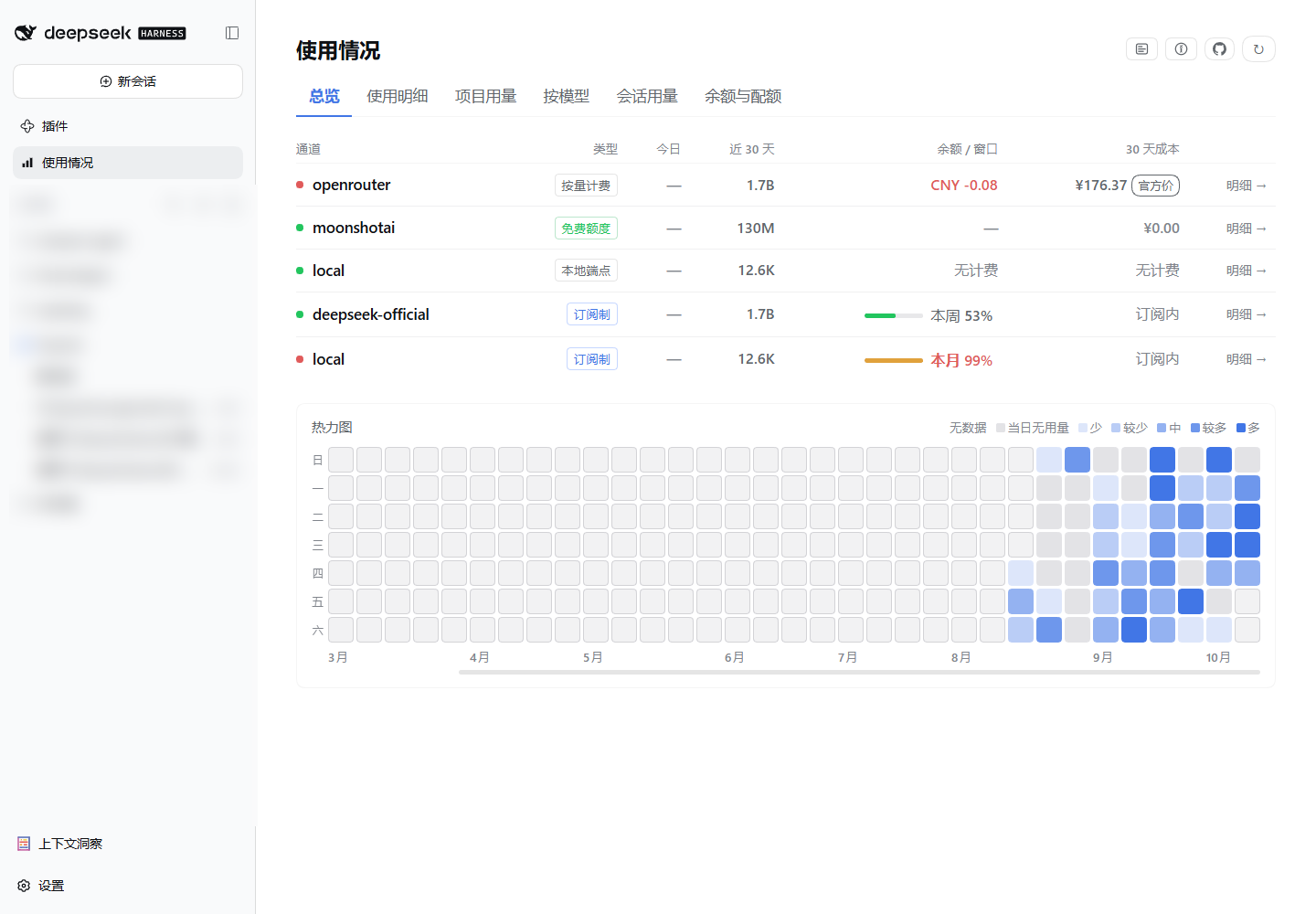Open 明细 → in the 本月 99% row
This screenshot has height=914, width=1316.
click(x=1246, y=359)
